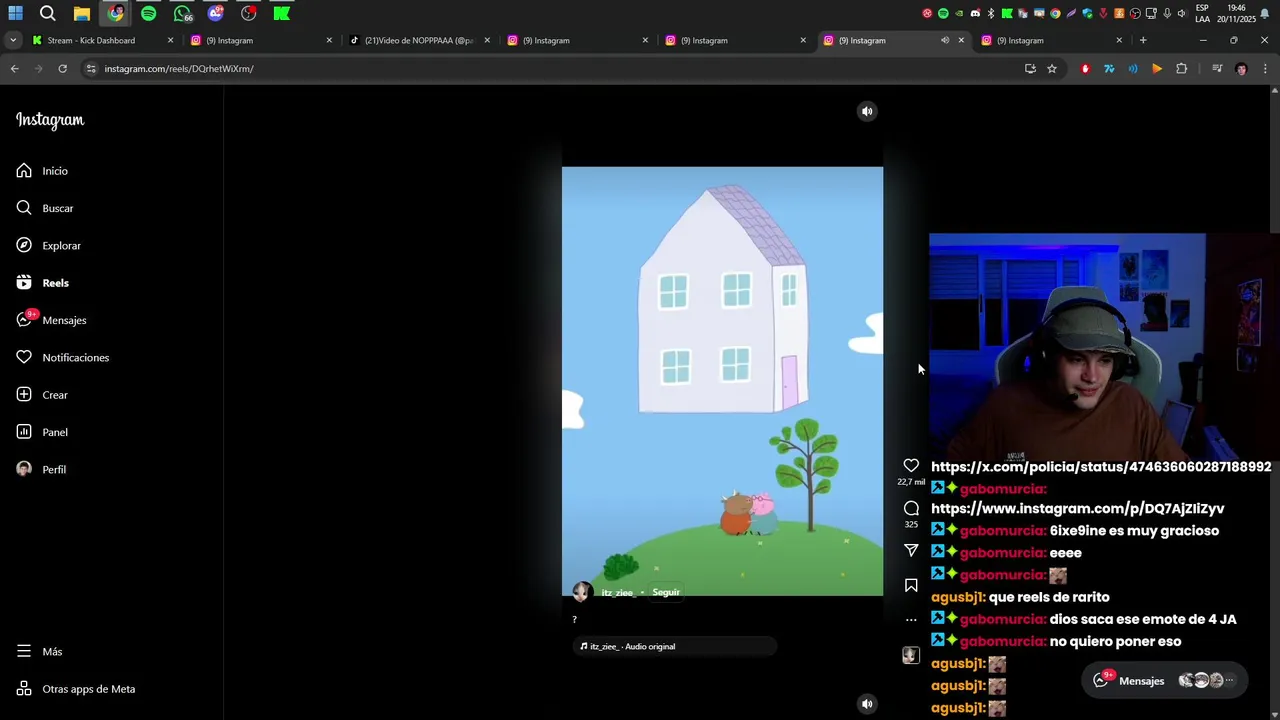Reload the current page

coord(62,69)
